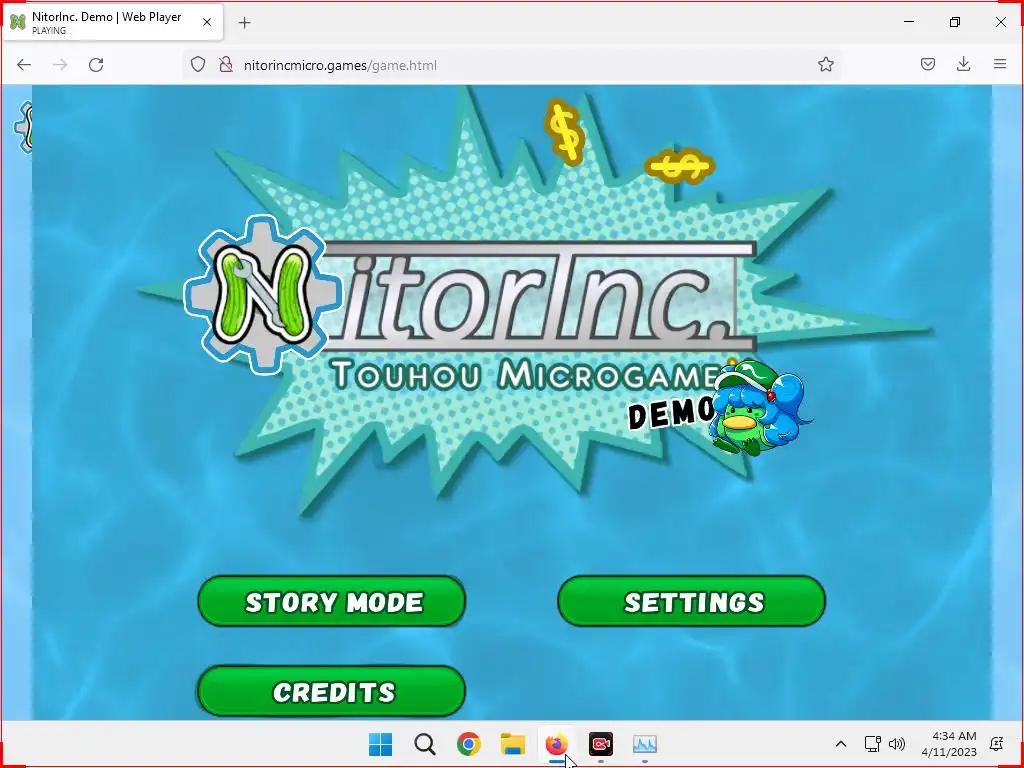1024x768 pixels.
Task: Open the volume control in tray
Action: point(897,744)
